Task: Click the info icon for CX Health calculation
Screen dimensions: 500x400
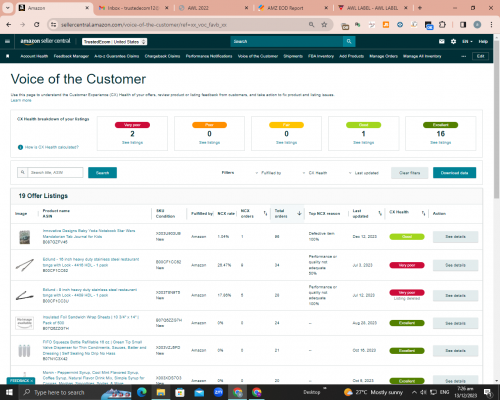Action: click(20, 147)
